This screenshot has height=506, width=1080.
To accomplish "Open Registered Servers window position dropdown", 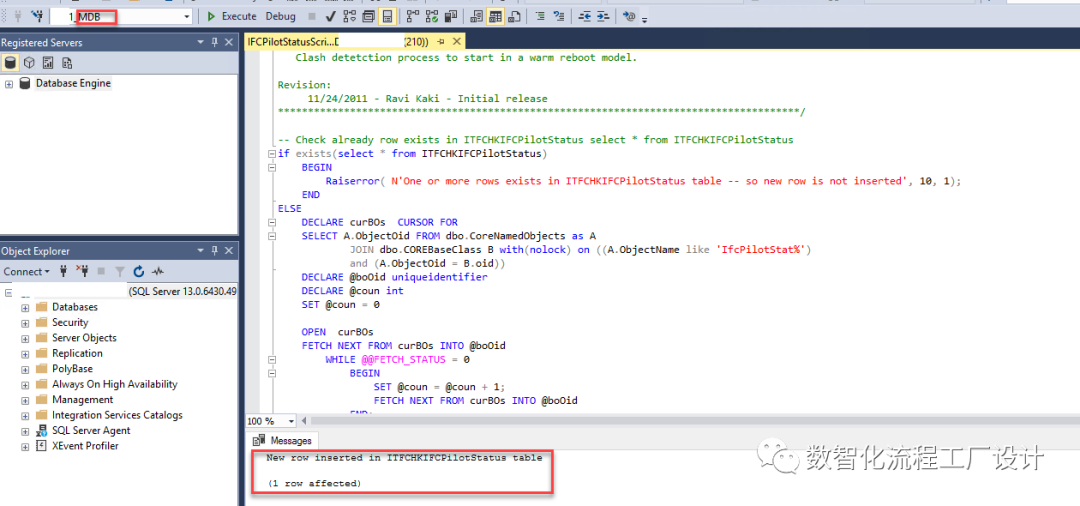I will (200, 43).
